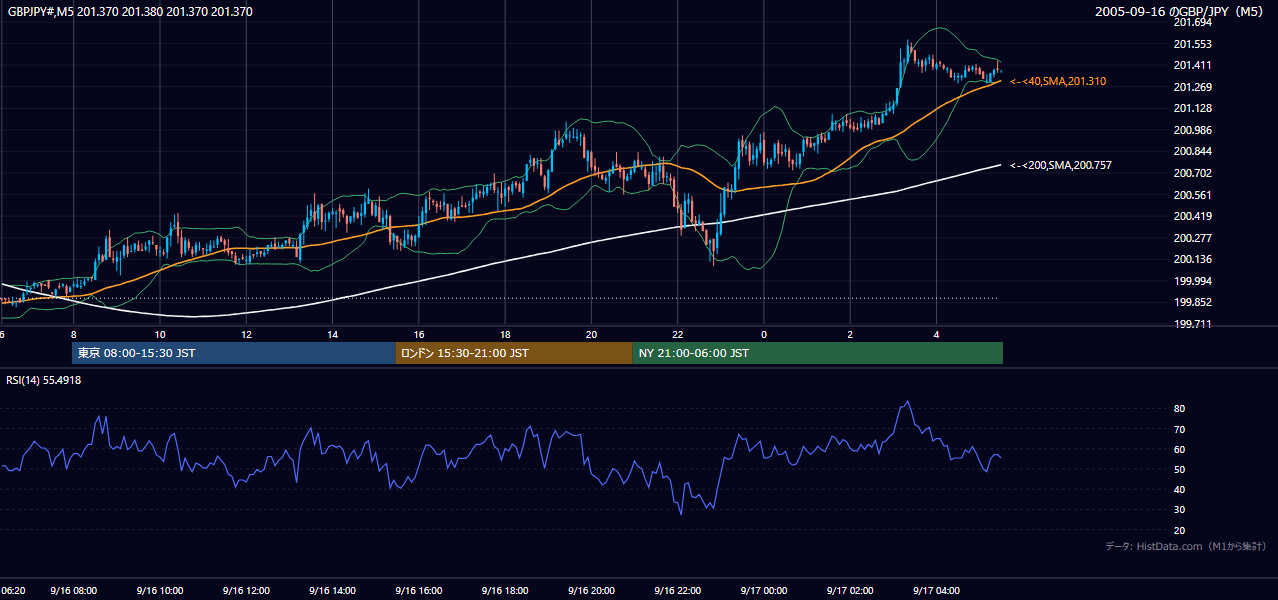Click the time label 9/17 04:00

coord(937,591)
